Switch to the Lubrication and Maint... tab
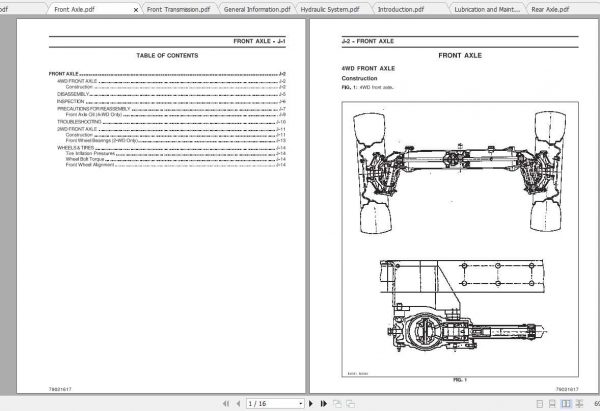The image size is (600, 411). tap(487, 10)
